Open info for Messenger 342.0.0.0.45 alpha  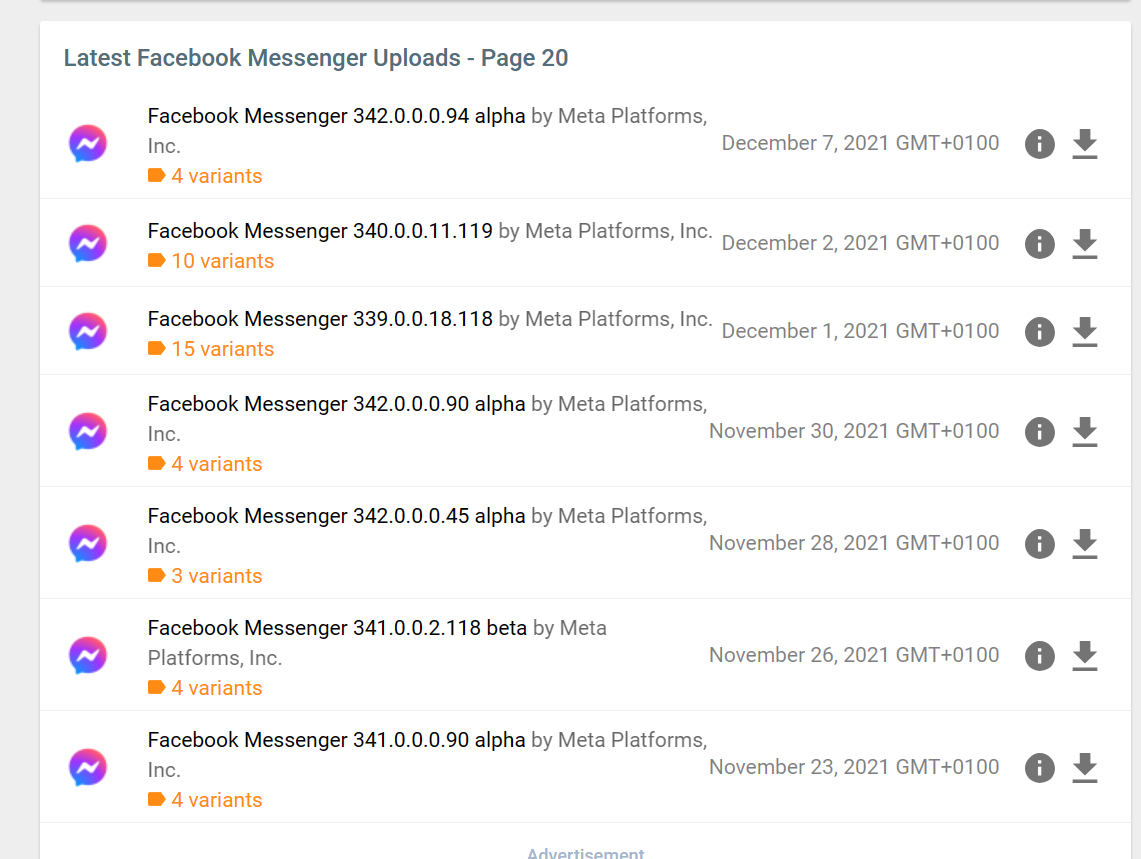(1039, 544)
